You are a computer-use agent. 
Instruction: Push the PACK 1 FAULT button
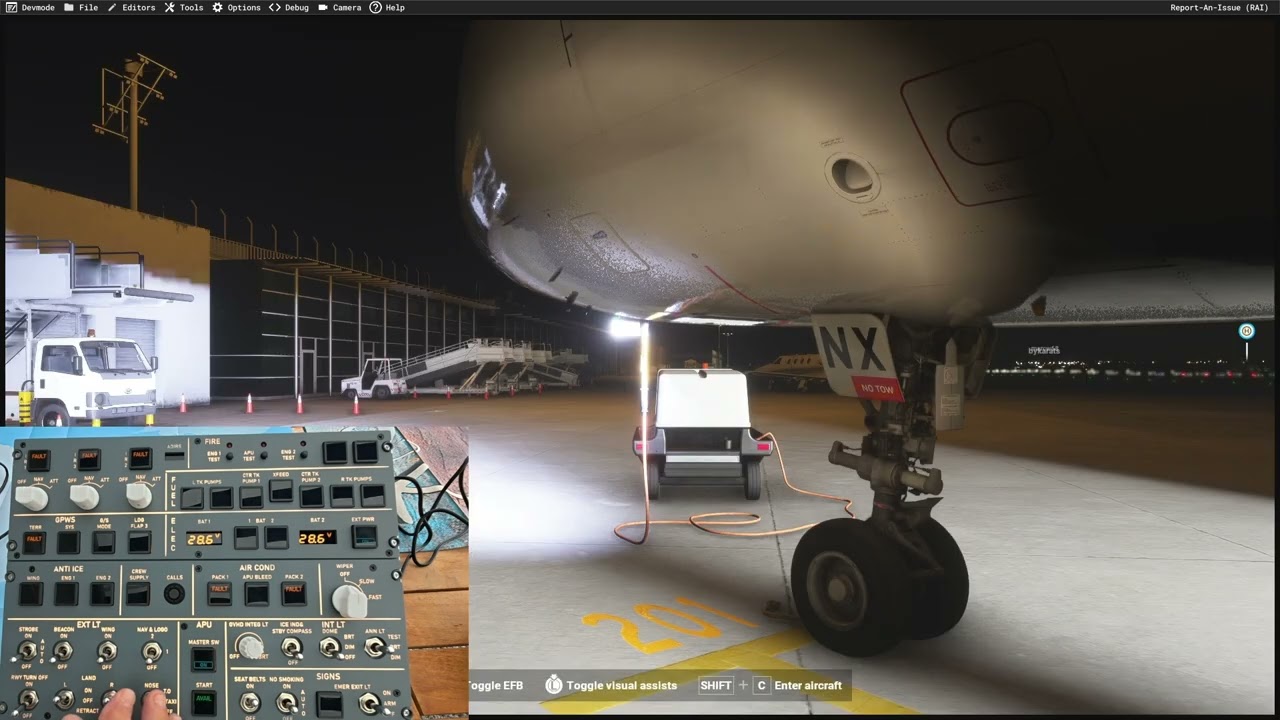click(x=220, y=594)
